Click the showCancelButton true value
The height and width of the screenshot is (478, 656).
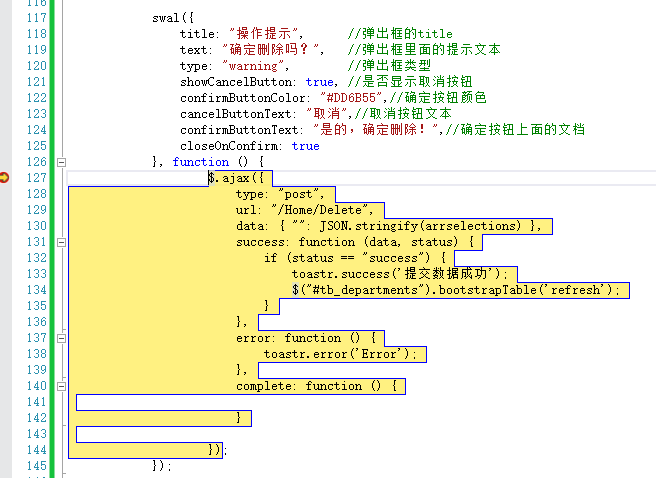[x=320, y=82]
